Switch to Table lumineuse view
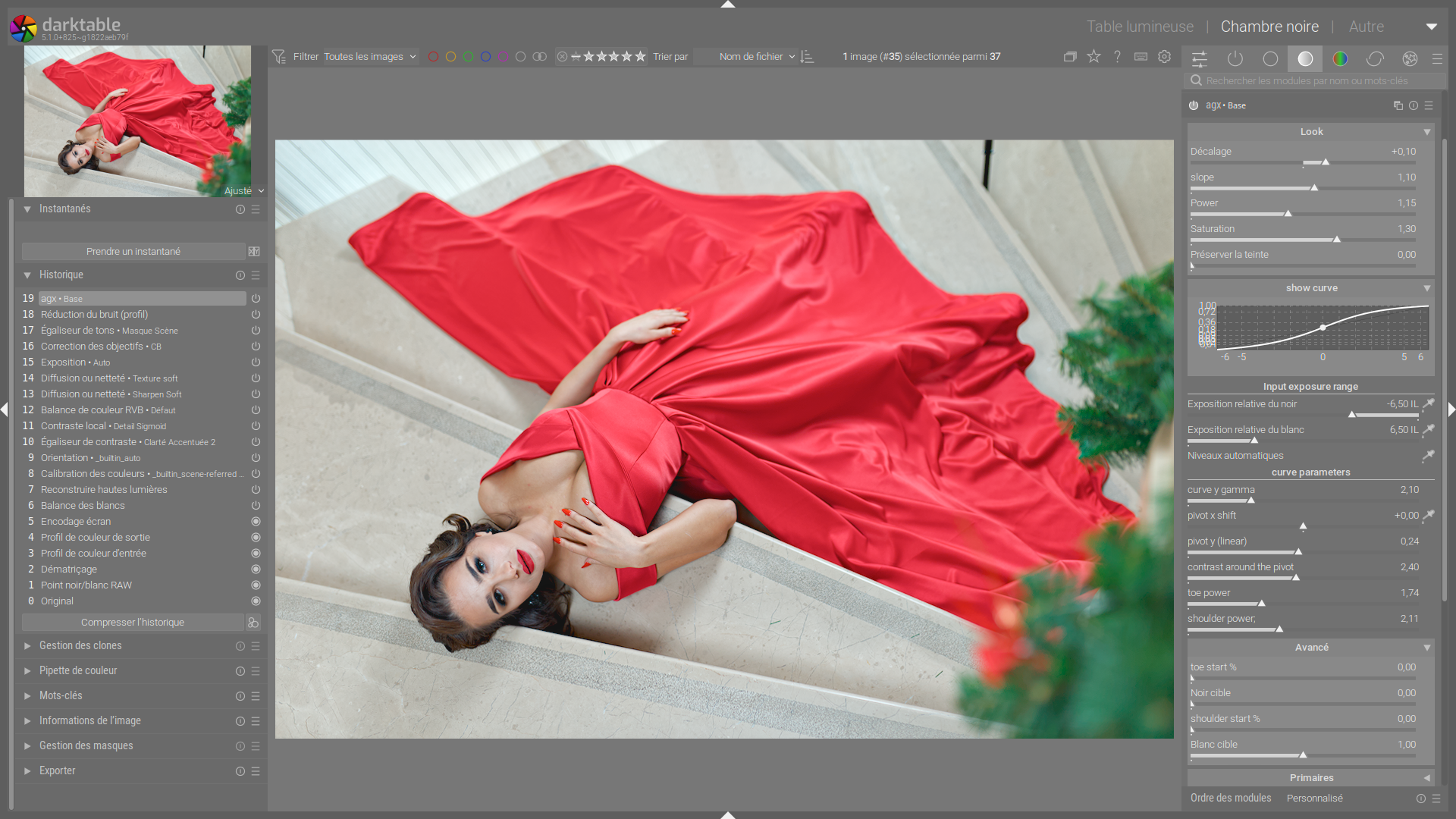Viewport: 1456px width, 819px height. click(1140, 27)
